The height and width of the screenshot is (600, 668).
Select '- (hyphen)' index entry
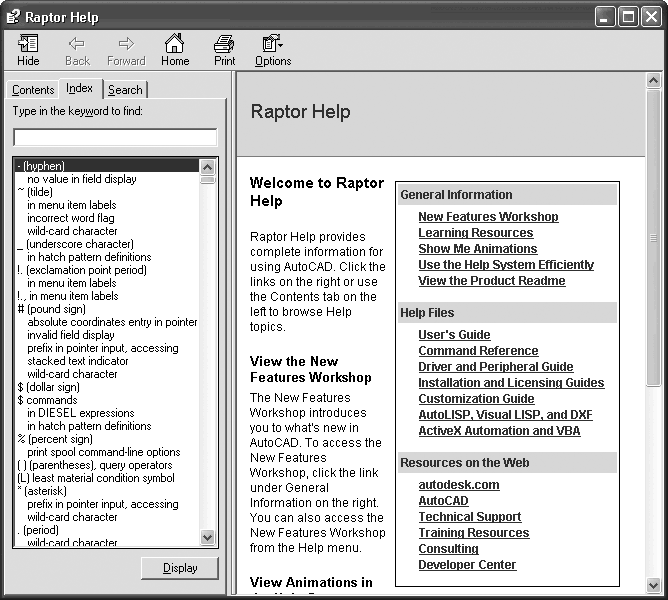[41, 166]
